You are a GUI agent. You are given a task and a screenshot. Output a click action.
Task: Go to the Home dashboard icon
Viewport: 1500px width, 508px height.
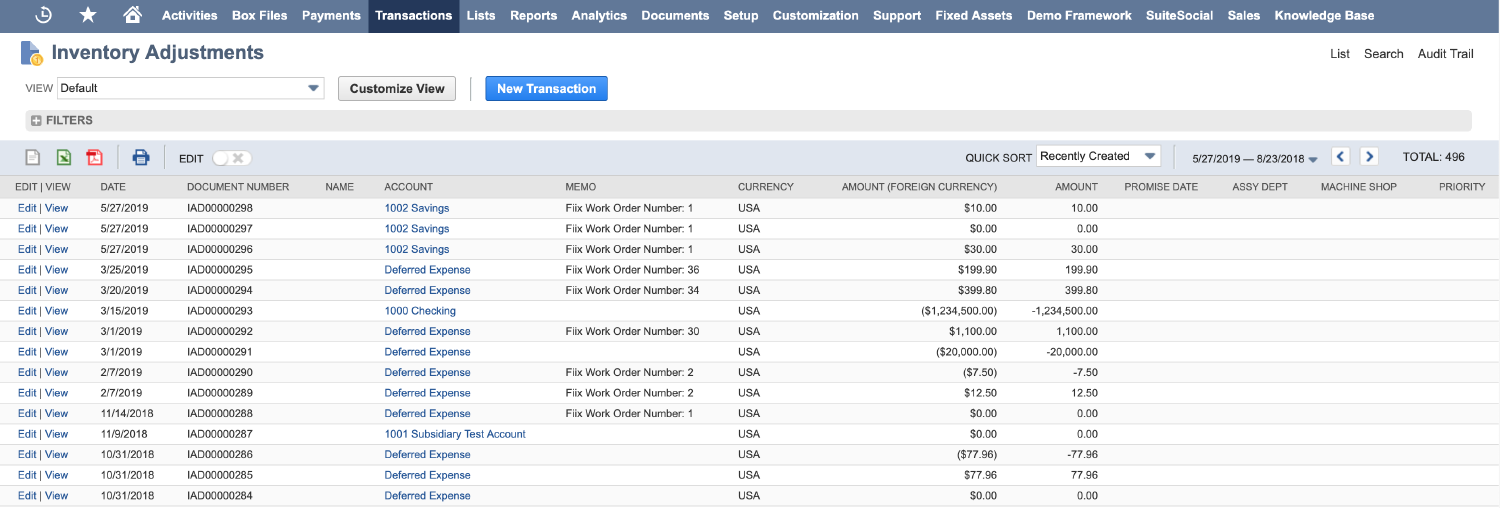[x=132, y=15]
